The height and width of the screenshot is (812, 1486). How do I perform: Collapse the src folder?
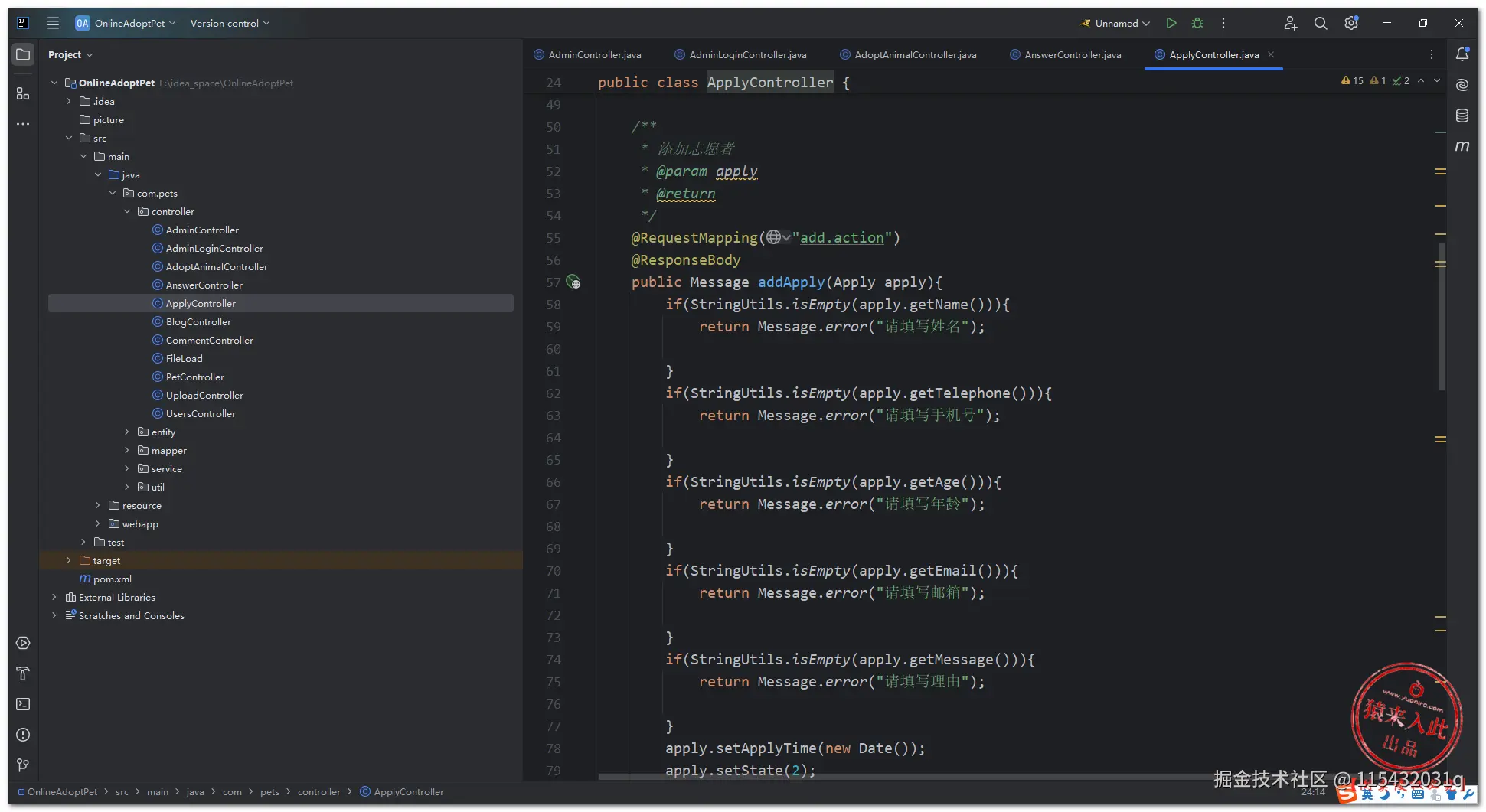(69, 138)
